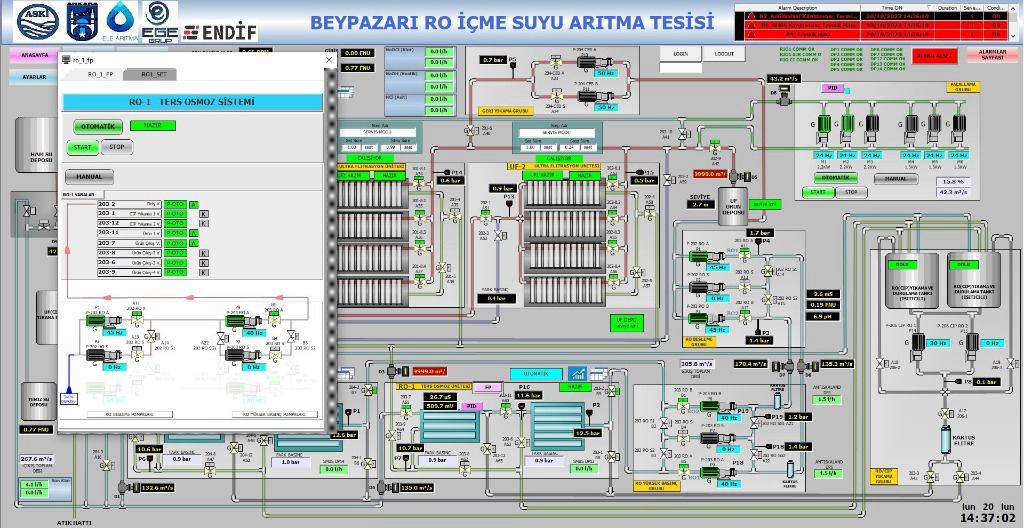Click flow meter D6 showing 43.2 m³/s
The width and height of the screenshot is (1024, 528).
[x=783, y=96]
